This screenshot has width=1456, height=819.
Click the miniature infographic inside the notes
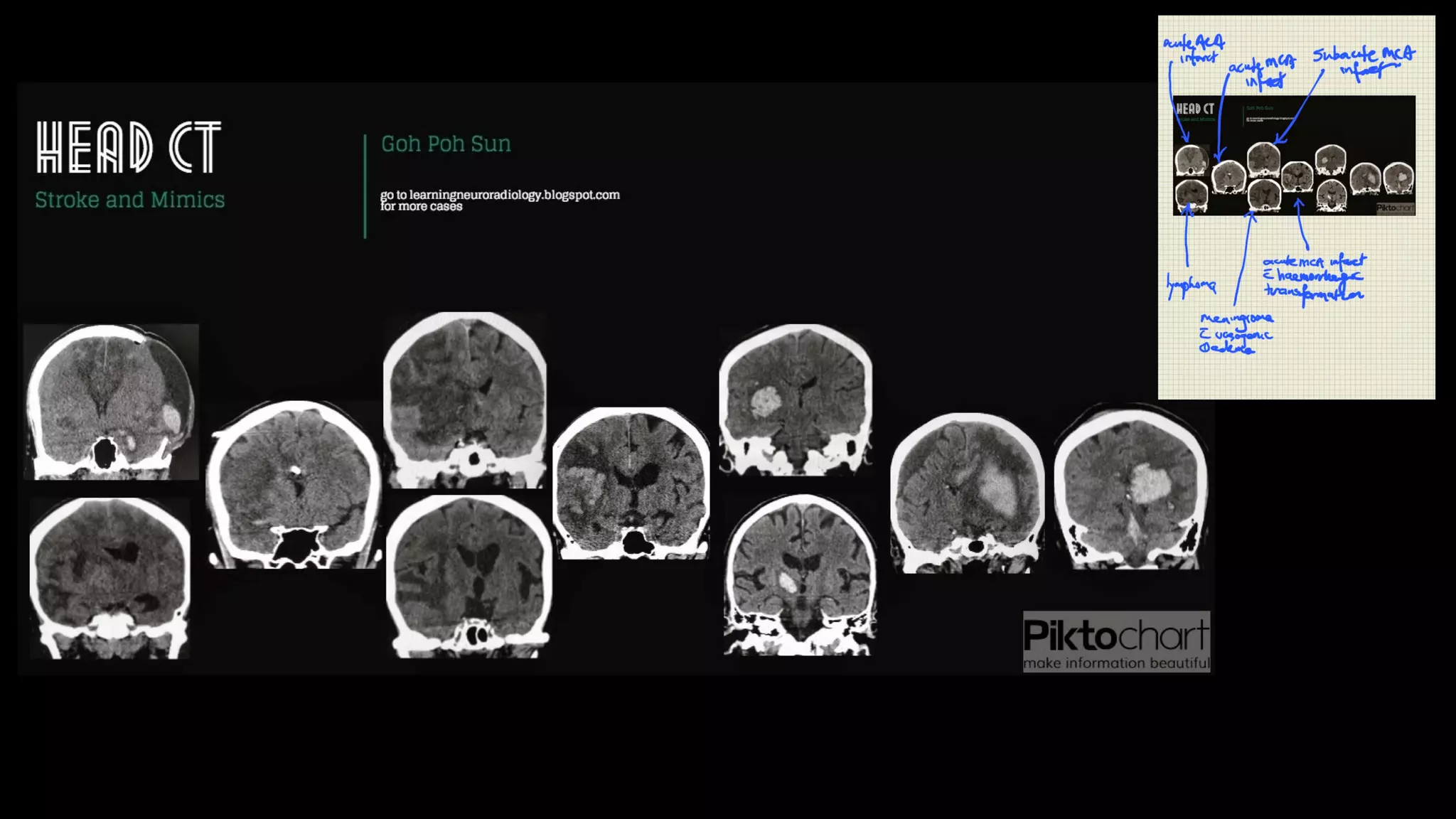click(1294, 155)
